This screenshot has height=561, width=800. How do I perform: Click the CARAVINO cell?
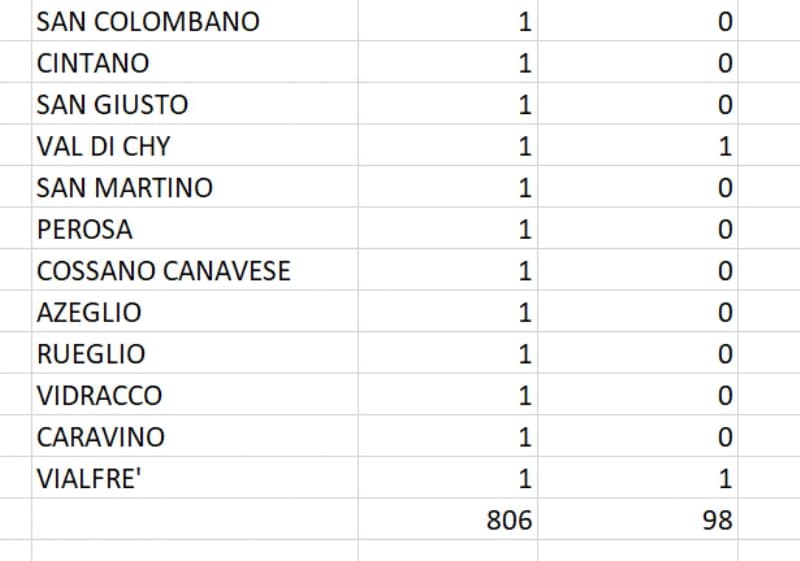[x=100, y=437]
